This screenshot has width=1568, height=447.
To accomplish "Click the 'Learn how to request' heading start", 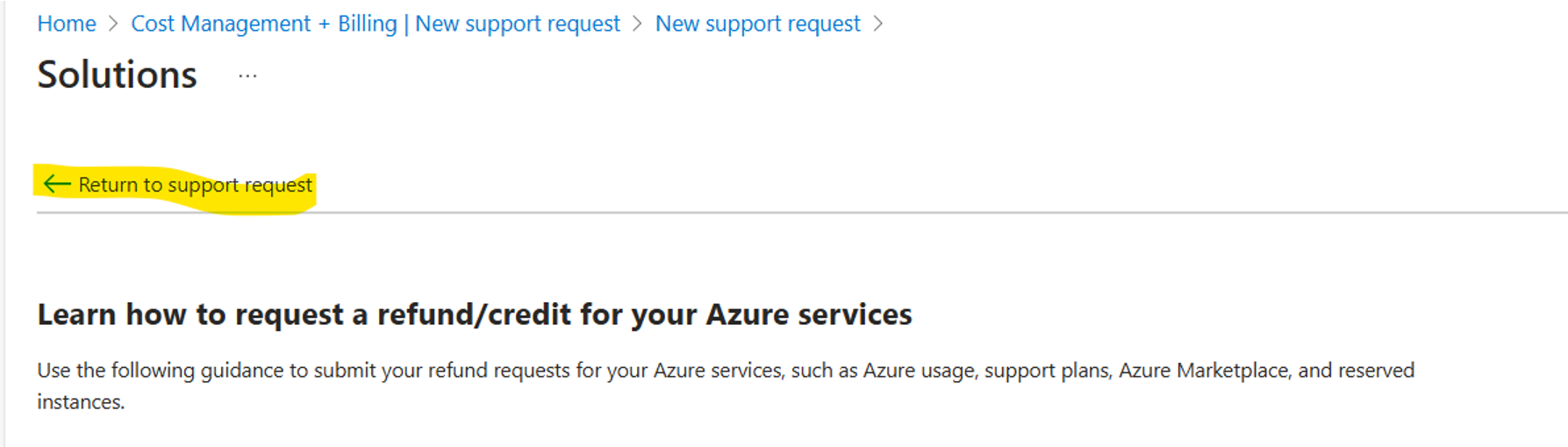I will [190, 314].
